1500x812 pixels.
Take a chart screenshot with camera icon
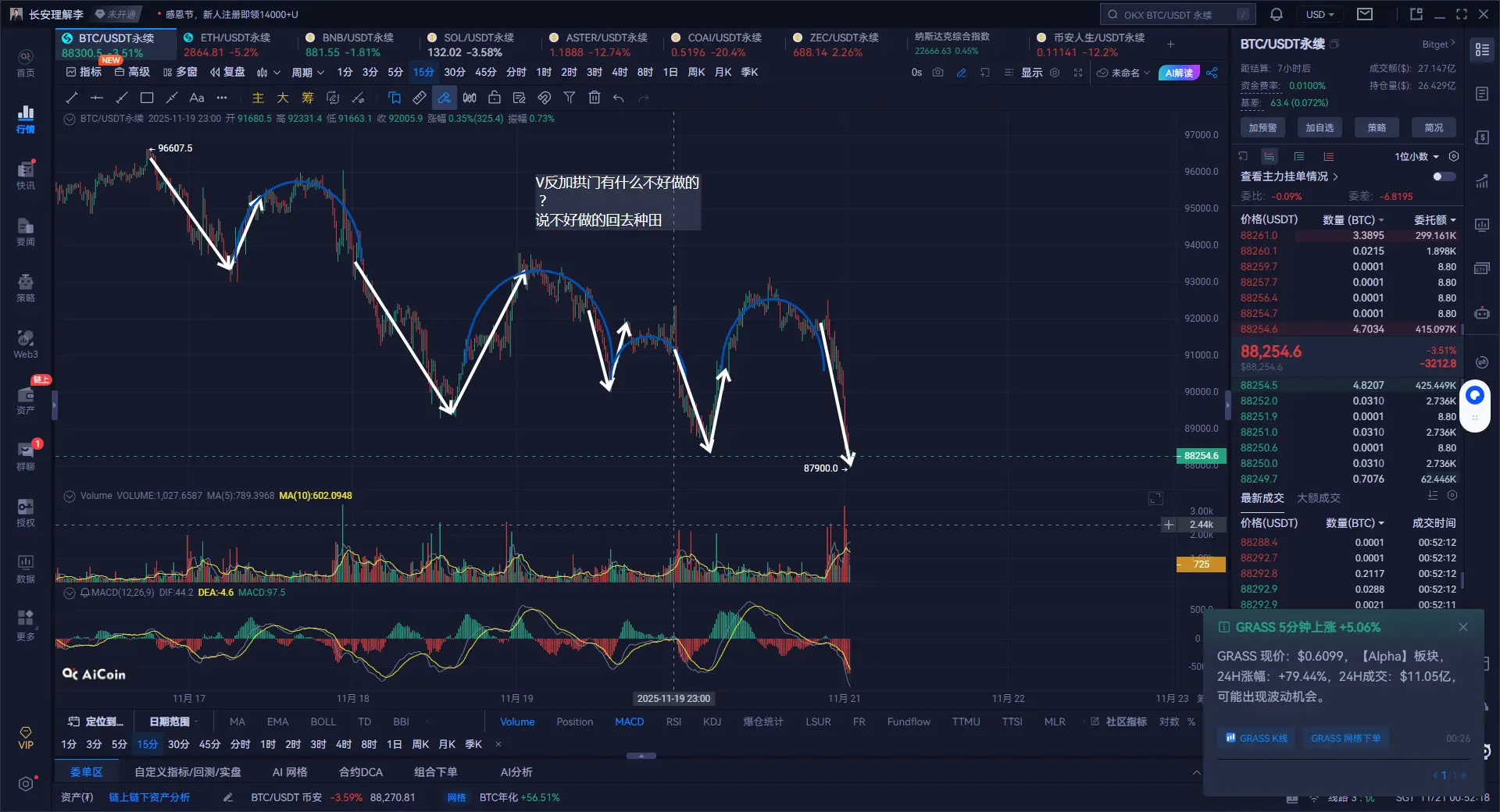click(938, 73)
